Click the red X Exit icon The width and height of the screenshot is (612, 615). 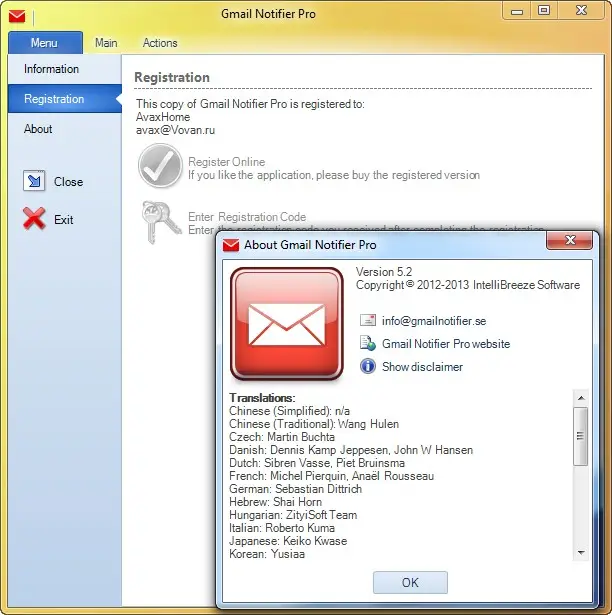(x=34, y=218)
